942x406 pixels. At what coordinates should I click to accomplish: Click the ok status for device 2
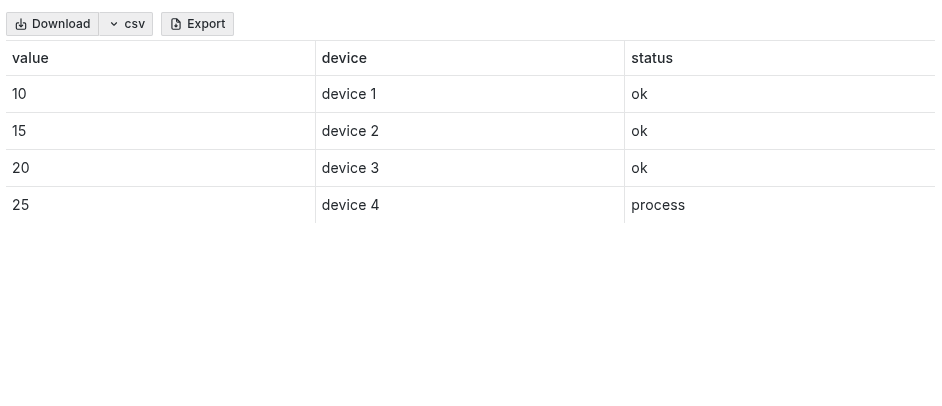click(x=639, y=131)
